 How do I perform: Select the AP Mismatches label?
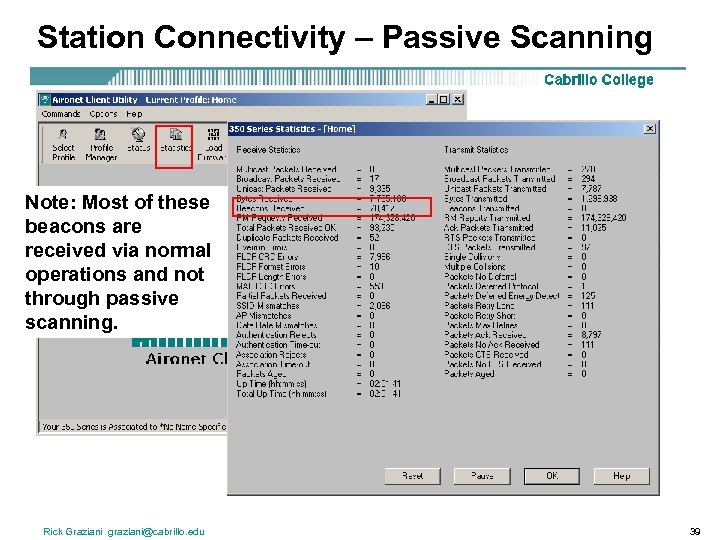(x=264, y=316)
